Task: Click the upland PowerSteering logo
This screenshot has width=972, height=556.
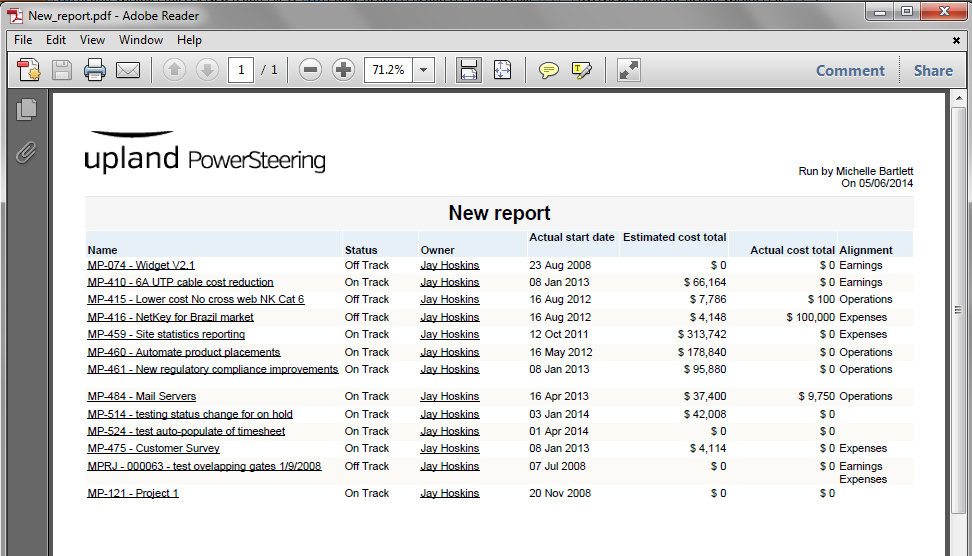Action: 205,152
